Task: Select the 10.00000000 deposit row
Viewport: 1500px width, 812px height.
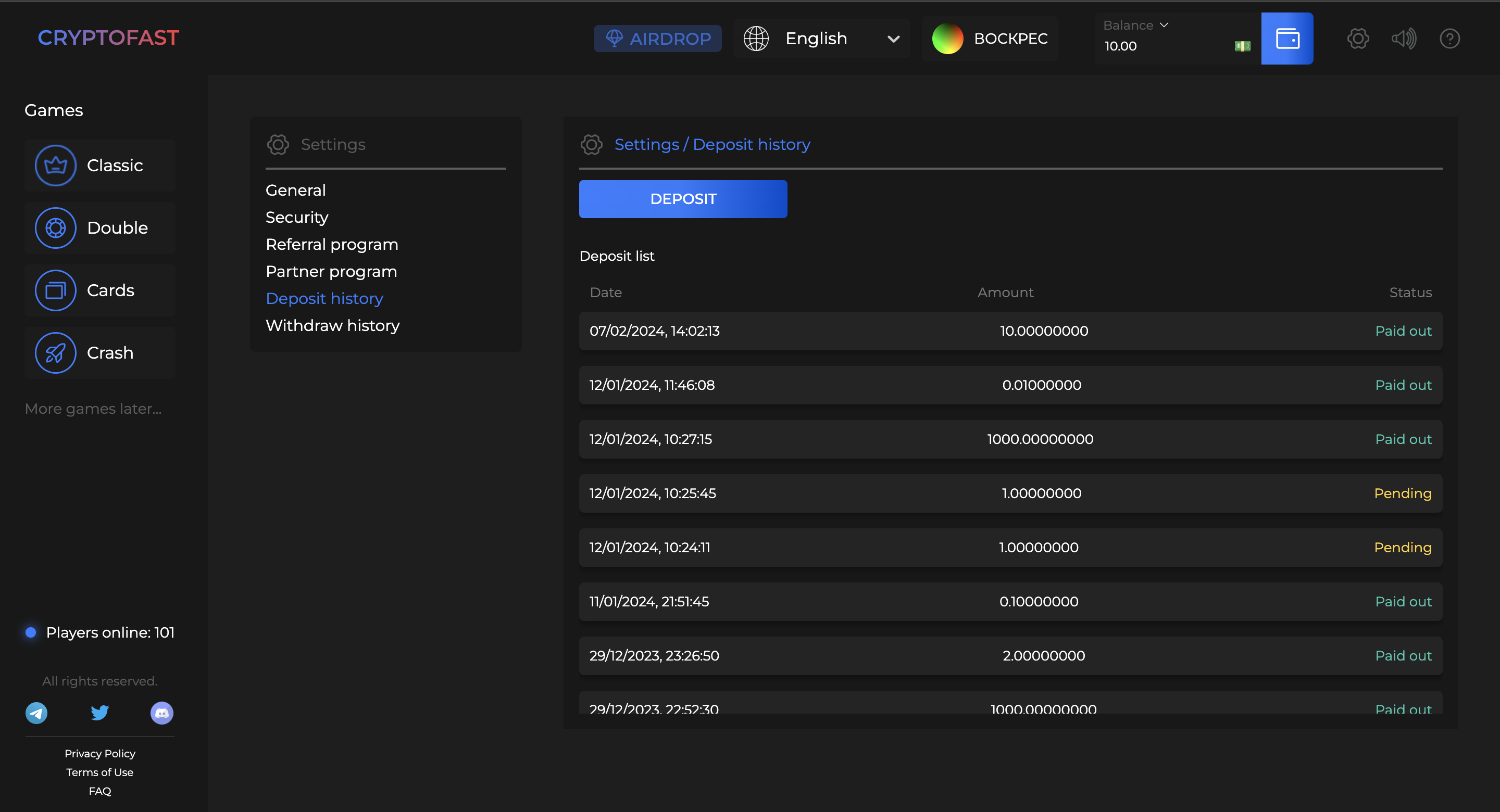Action: pos(1010,331)
